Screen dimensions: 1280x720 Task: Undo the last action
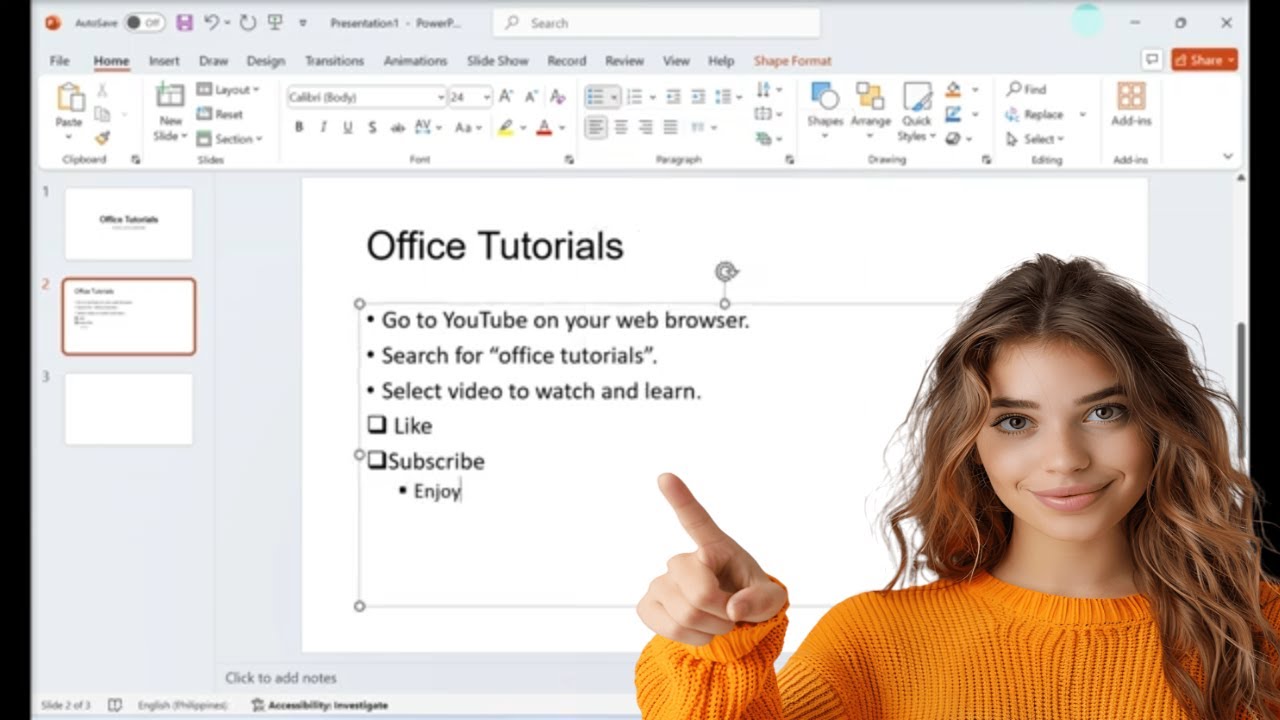211,22
